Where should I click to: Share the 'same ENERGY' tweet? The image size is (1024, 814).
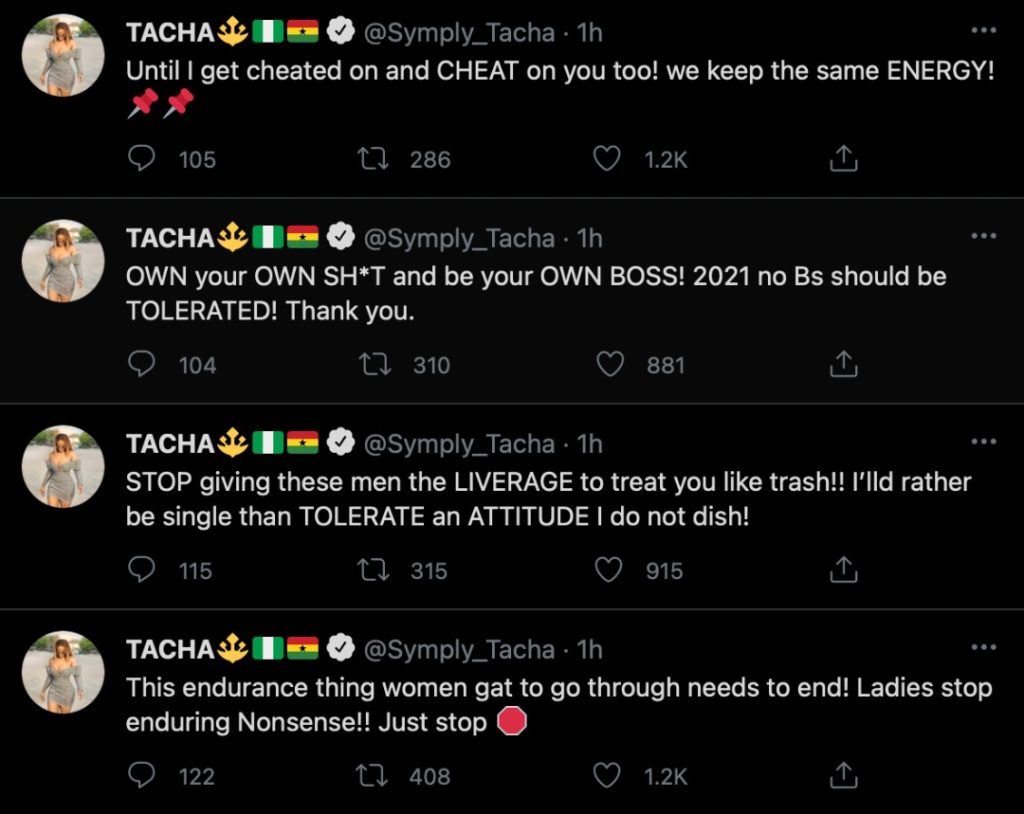[844, 159]
